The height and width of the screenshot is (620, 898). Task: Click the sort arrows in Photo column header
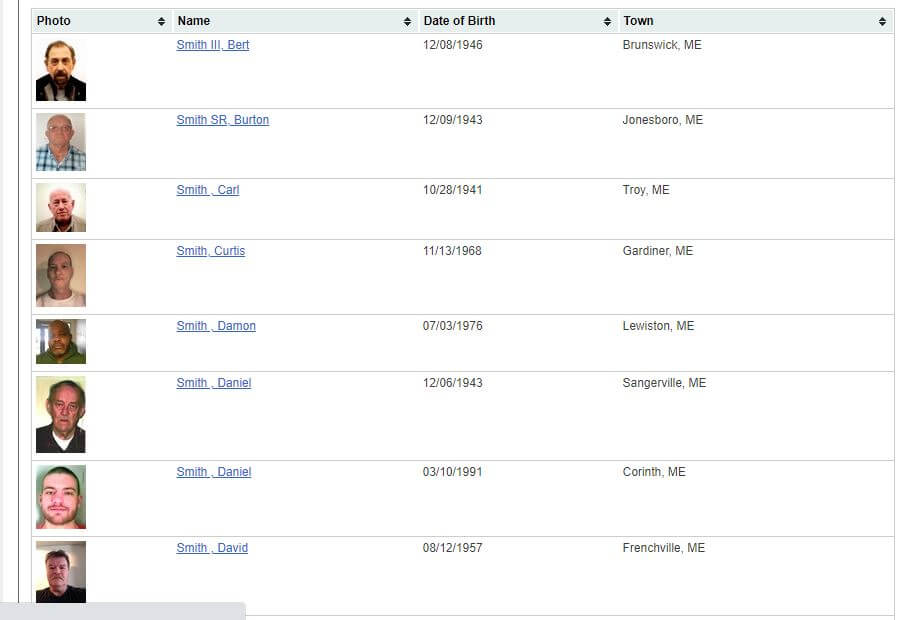click(162, 21)
